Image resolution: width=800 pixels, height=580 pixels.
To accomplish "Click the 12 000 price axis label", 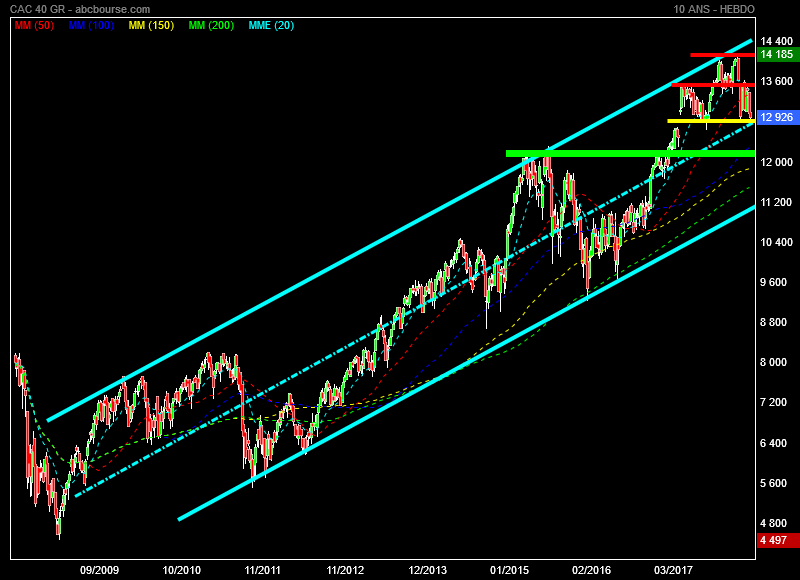I will tap(777, 162).
